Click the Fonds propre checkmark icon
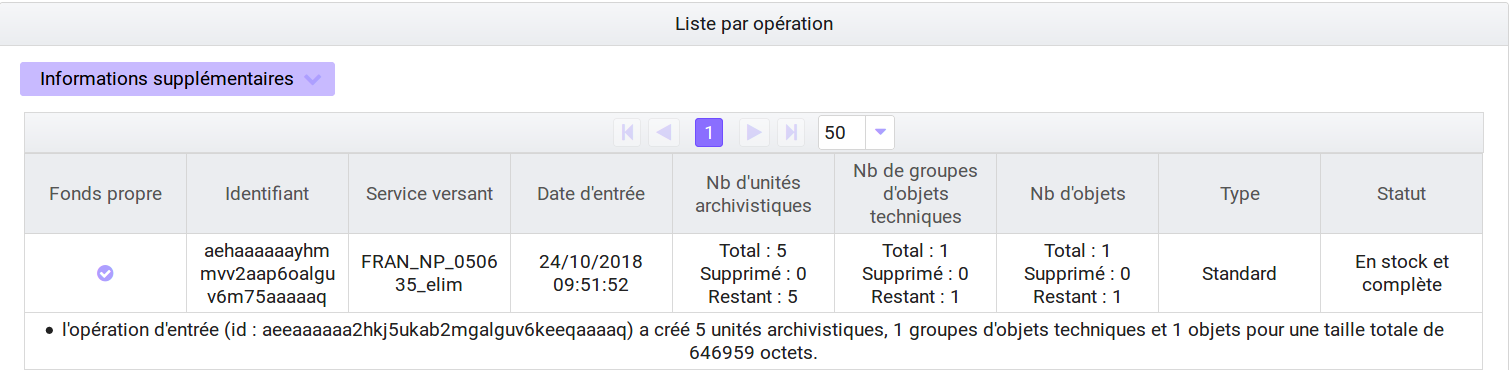This screenshot has width=1511, height=370. tap(105, 273)
